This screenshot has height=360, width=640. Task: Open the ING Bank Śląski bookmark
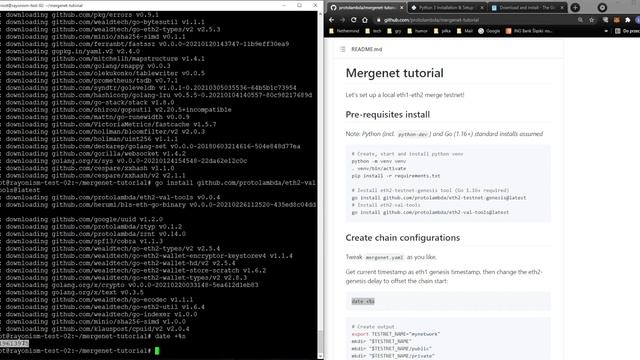click(529, 31)
